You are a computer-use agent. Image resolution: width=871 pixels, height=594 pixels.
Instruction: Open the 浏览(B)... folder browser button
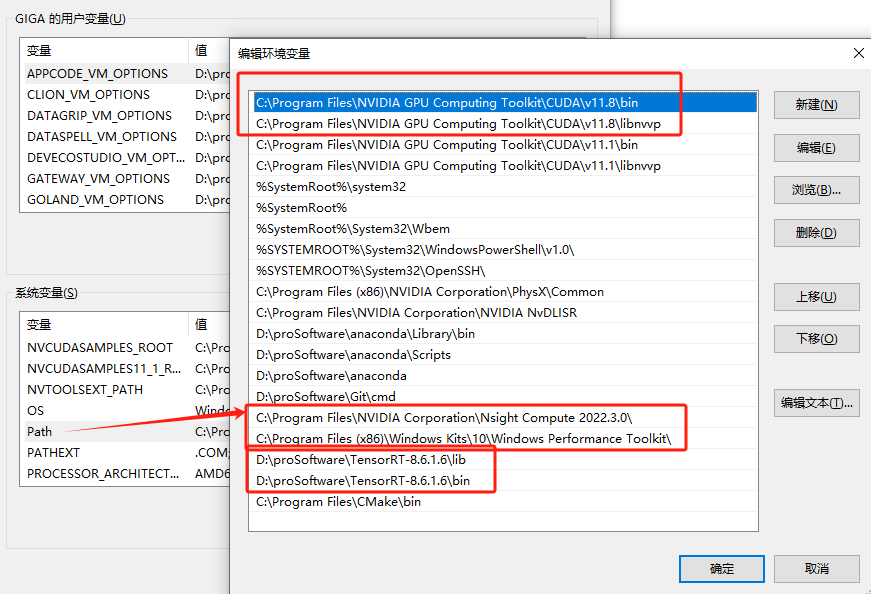click(x=817, y=190)
